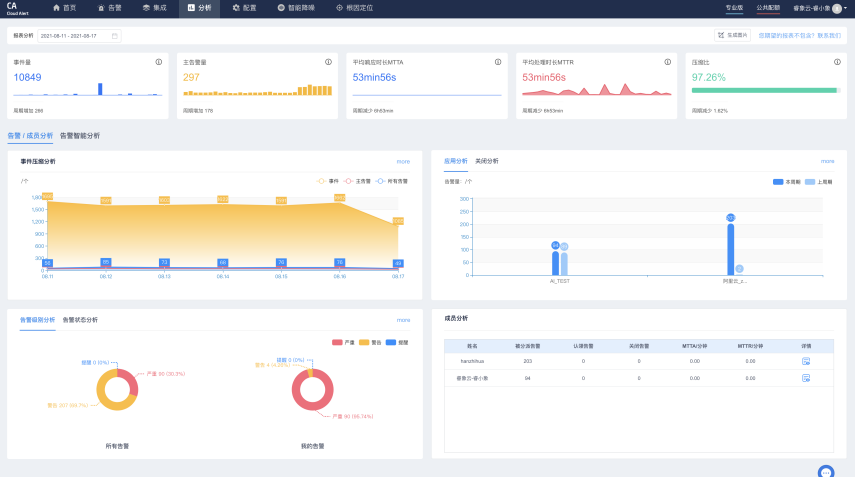Switch to the 告警状态分析 tab
This screenshot has height=477, width=855.
point(80,320)
